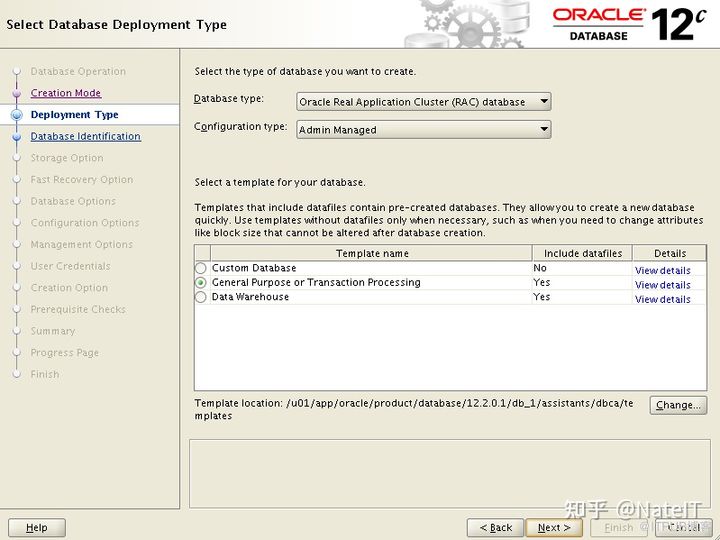Click the Next button
The width and height of the screenshot is (720, 540).
[554, 528]
